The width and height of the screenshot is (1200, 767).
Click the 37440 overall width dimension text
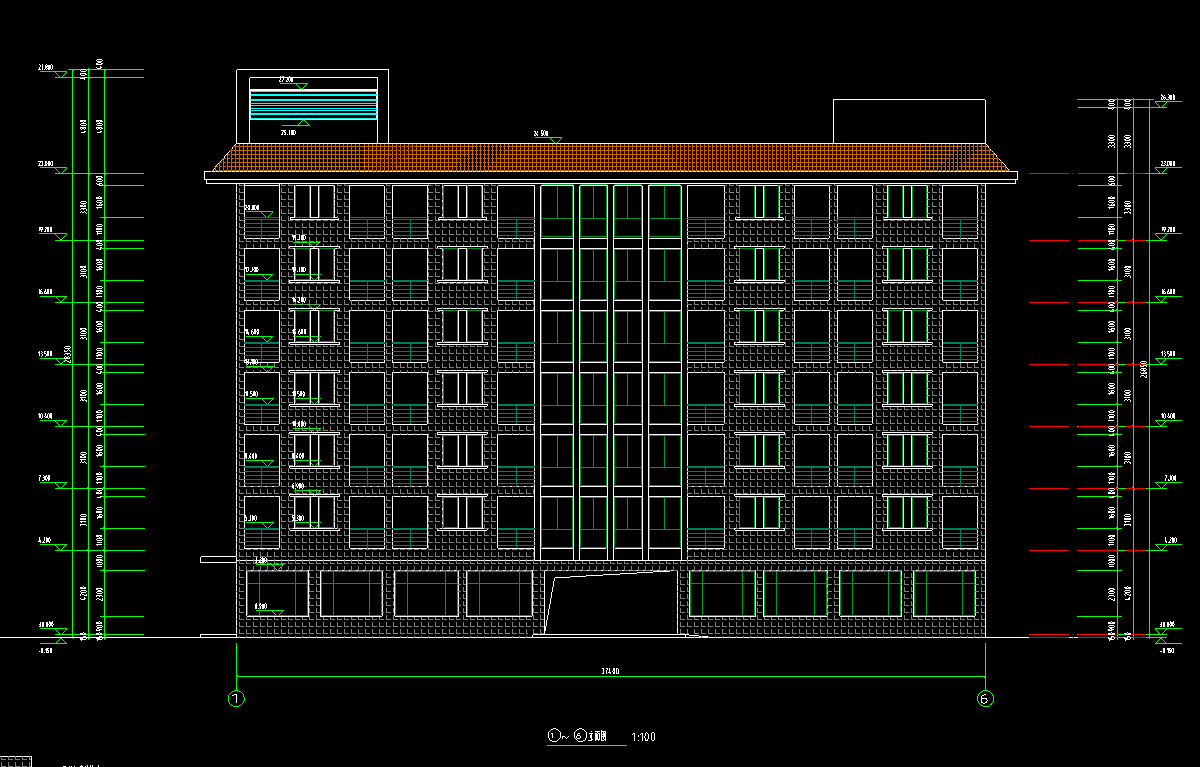tap(609, 672)
